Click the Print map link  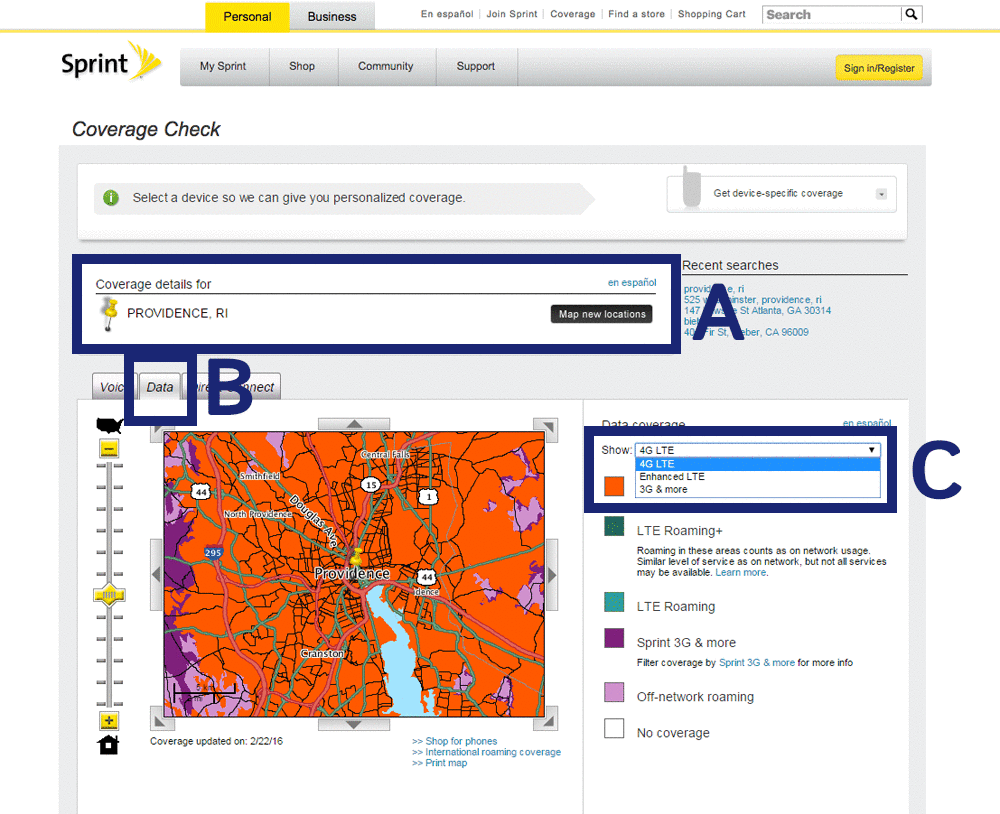coord(446,763)
